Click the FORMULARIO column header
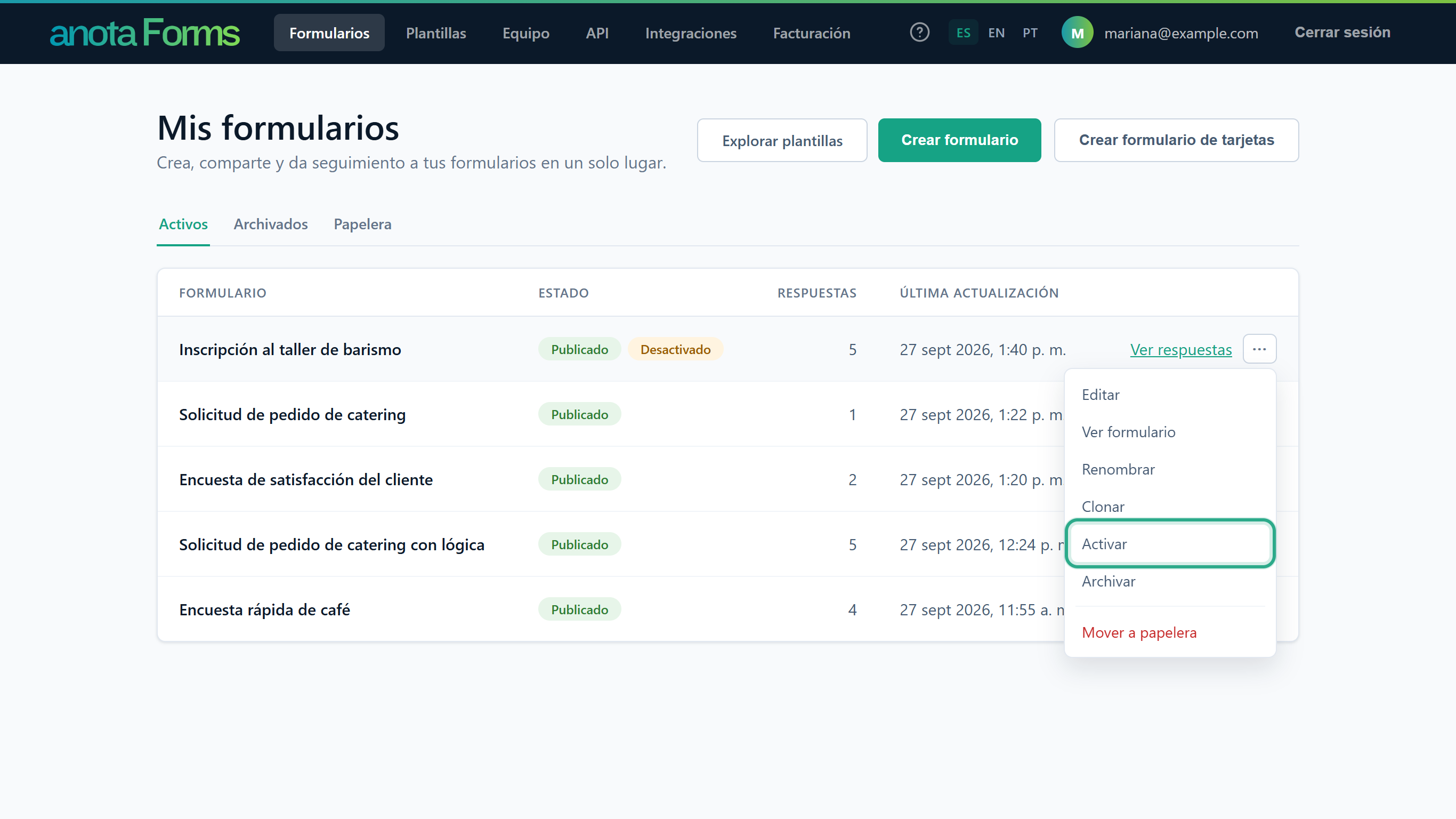 tap(222, 293)
